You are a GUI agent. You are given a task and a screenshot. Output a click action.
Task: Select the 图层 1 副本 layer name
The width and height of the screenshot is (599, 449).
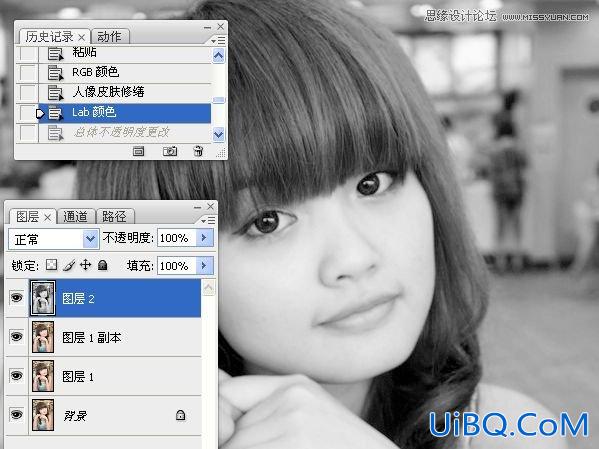tap(92, 337)
